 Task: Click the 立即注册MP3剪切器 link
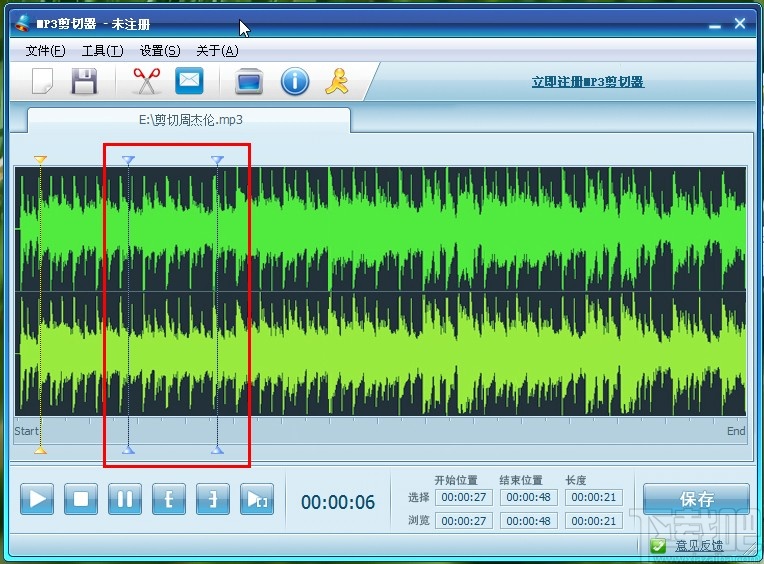click(588, 81)
